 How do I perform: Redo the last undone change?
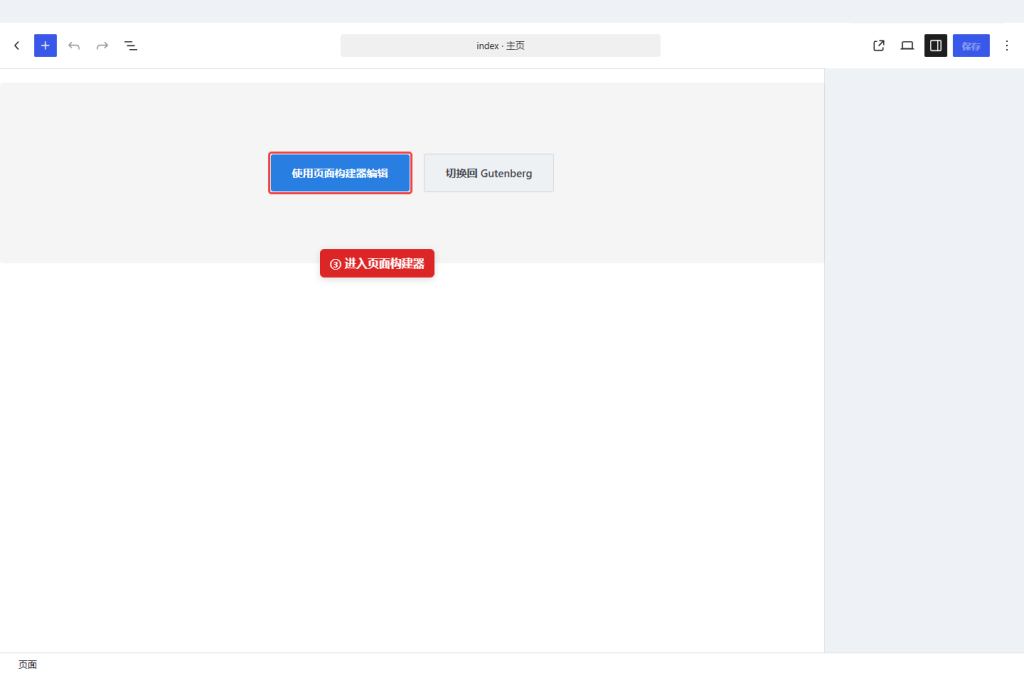102,46
